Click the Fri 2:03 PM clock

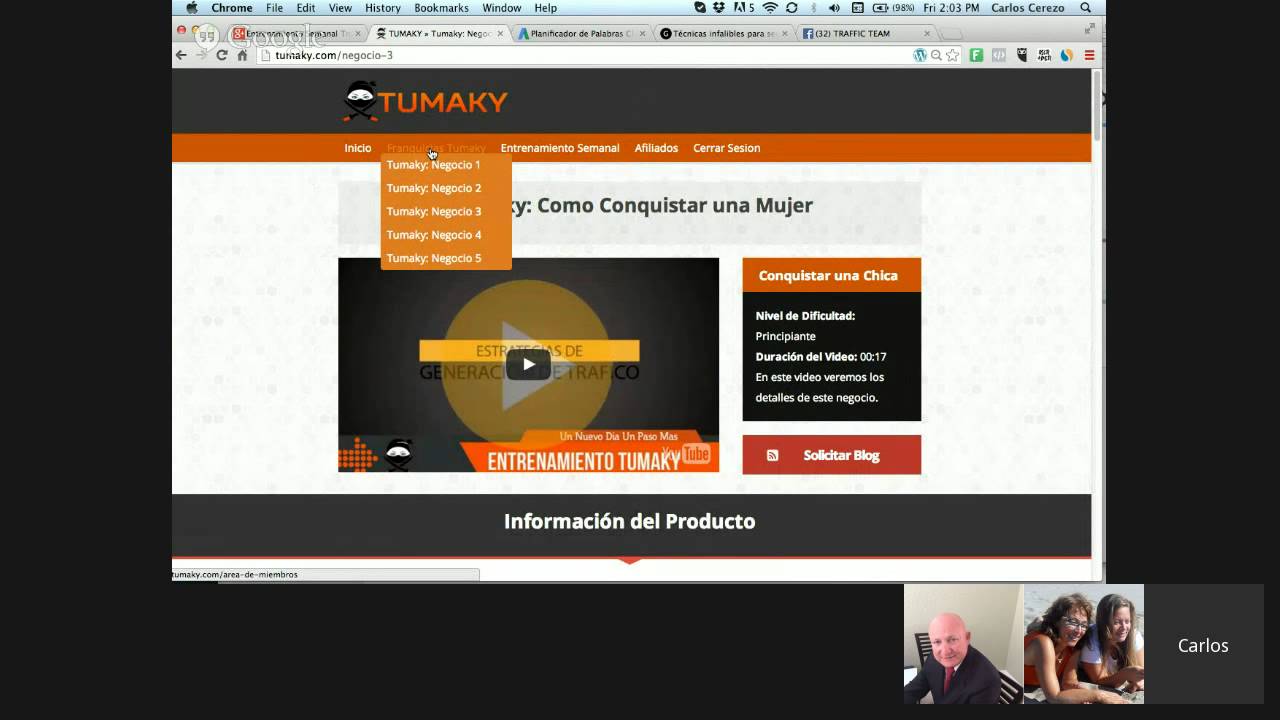point(951,7)
